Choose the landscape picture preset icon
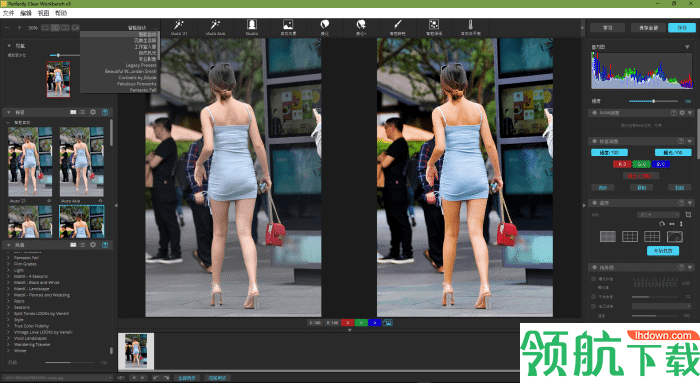The image size is (700, 383). point(288,27)
